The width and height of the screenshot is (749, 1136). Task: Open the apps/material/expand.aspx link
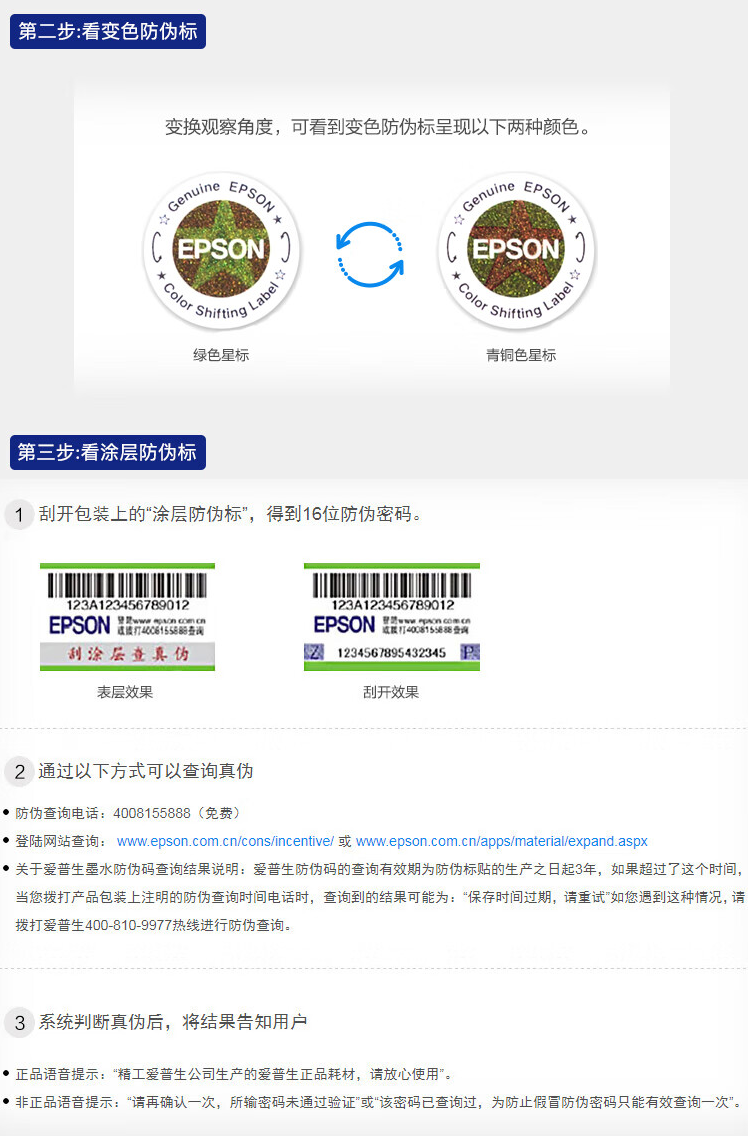(x=501, y=841)
